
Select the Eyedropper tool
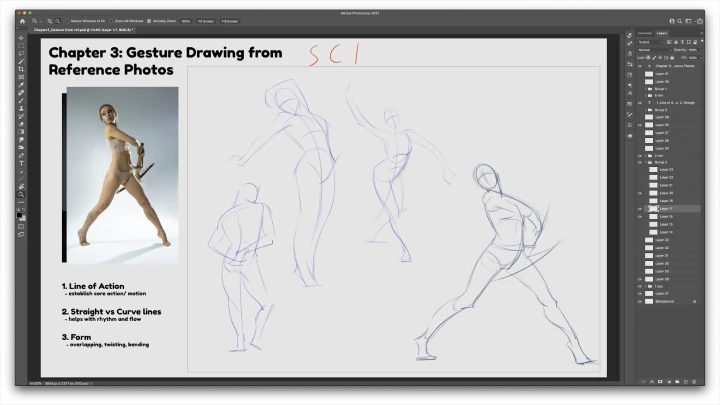[x=21, y=85]
